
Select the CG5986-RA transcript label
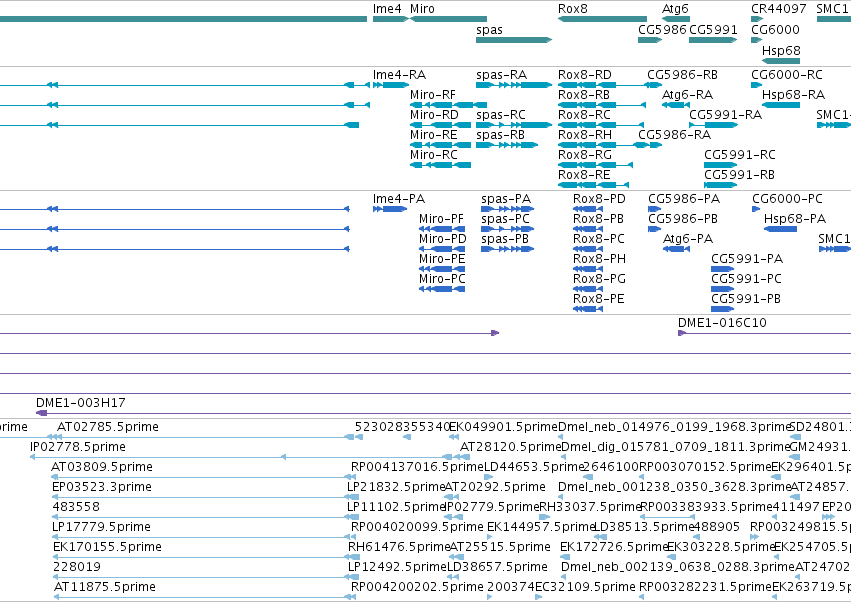pyautogui.click(x=675, y=135)
